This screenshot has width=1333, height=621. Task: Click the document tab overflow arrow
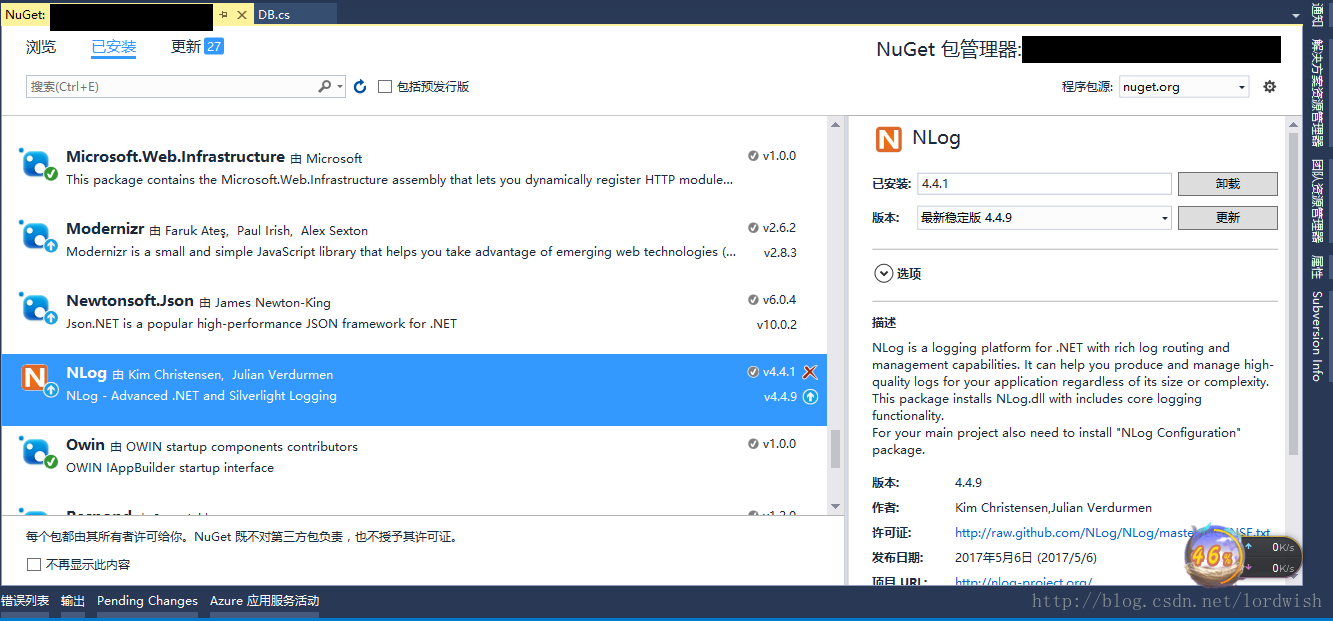1297,14
